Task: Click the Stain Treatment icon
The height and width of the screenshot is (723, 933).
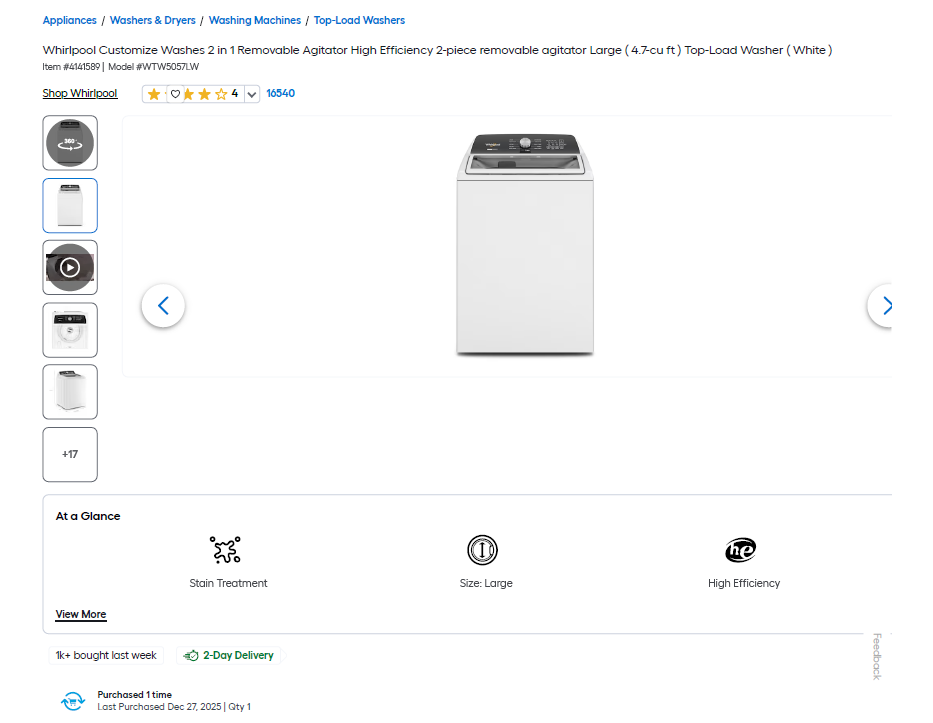Action: pos(226,550)
